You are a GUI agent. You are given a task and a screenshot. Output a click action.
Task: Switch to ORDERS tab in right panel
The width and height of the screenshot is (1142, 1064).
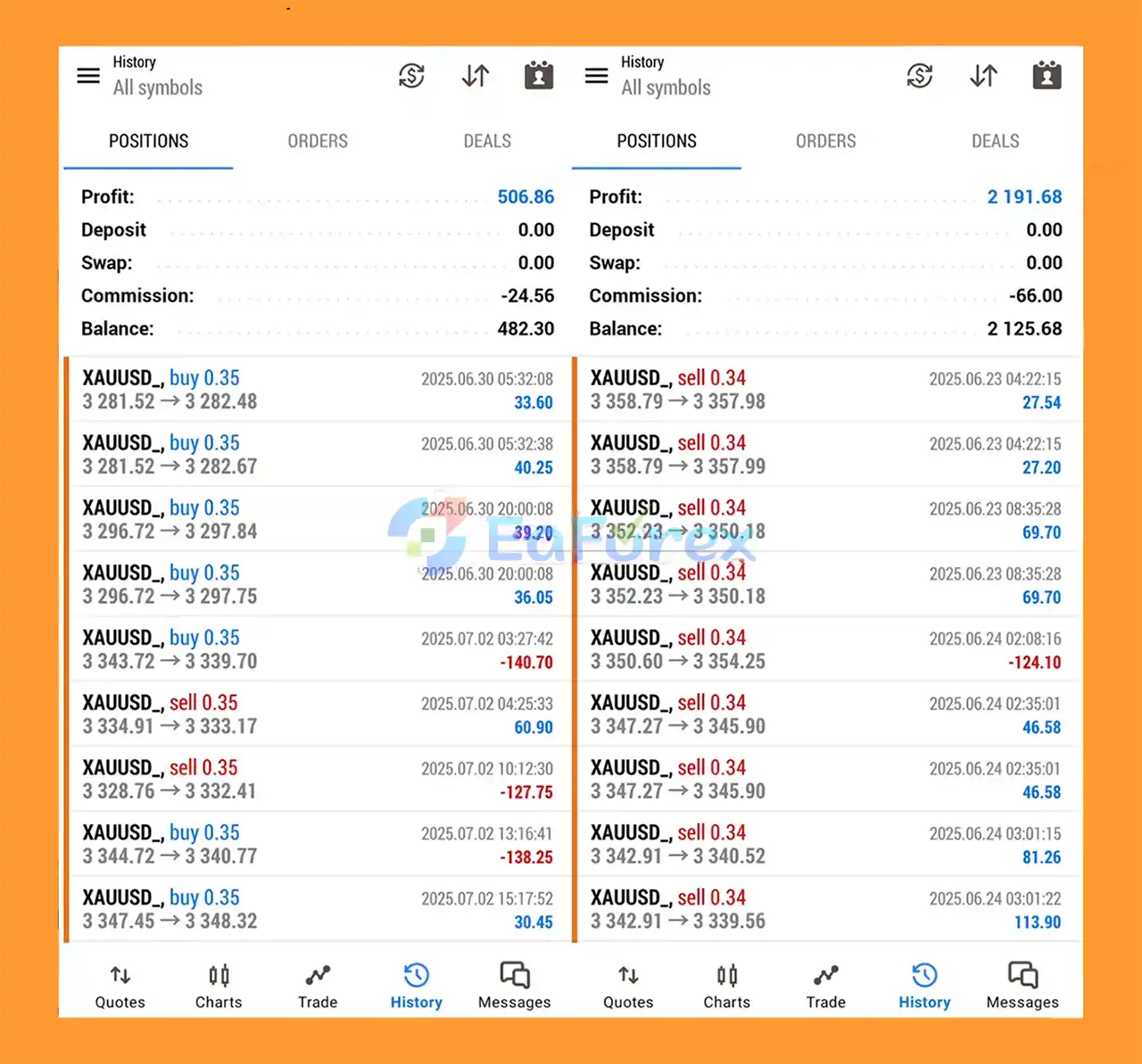click(x=826, y=141)
